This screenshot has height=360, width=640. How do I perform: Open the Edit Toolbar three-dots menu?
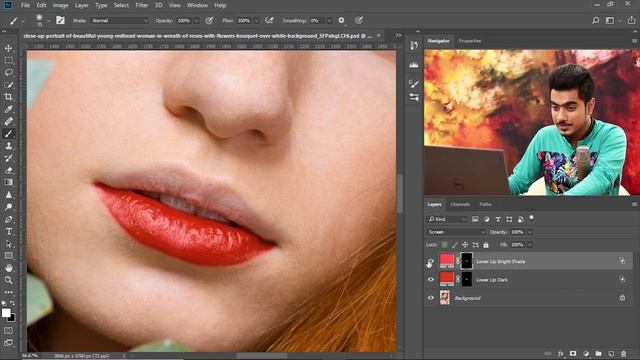pos(9,292)
